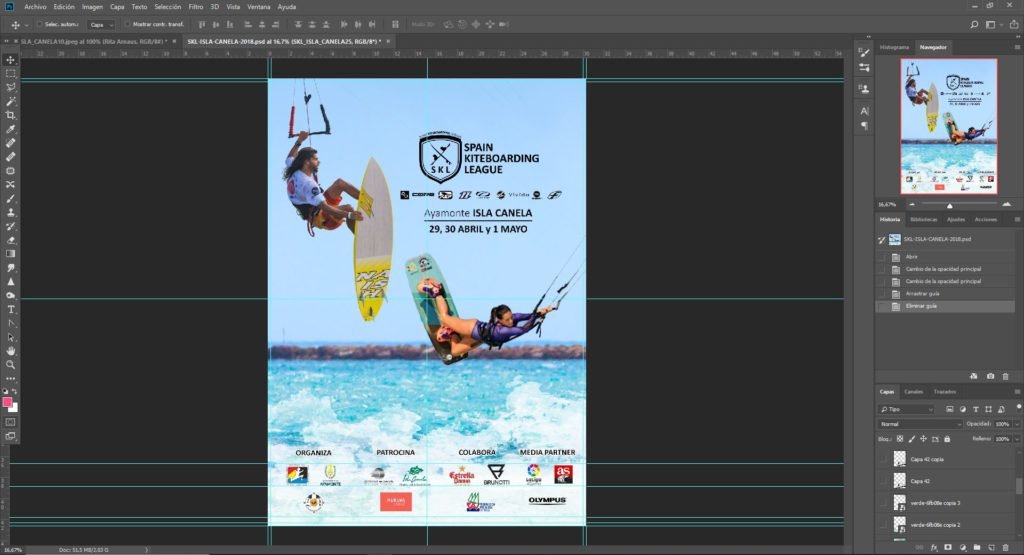
Task: Select the Lasso tool
Action: point(10,87)
